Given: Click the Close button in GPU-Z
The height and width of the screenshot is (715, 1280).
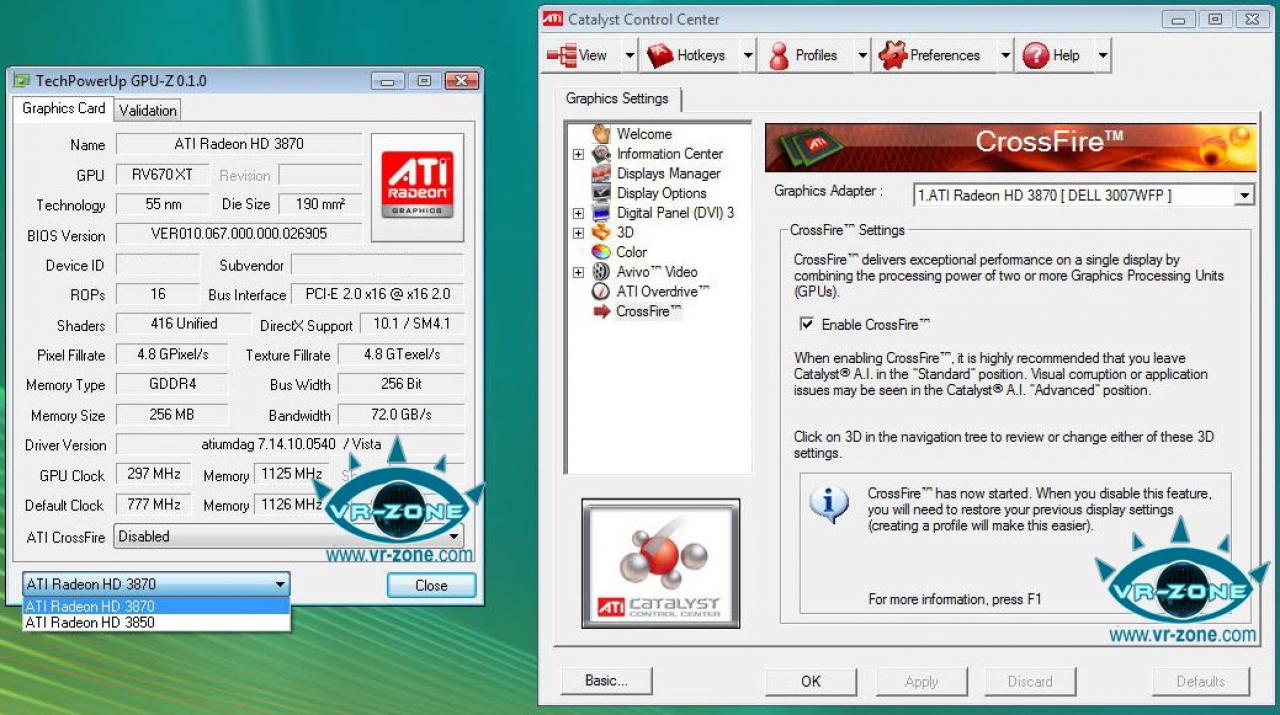Looking at the screenshot, I should pos(431,585).
